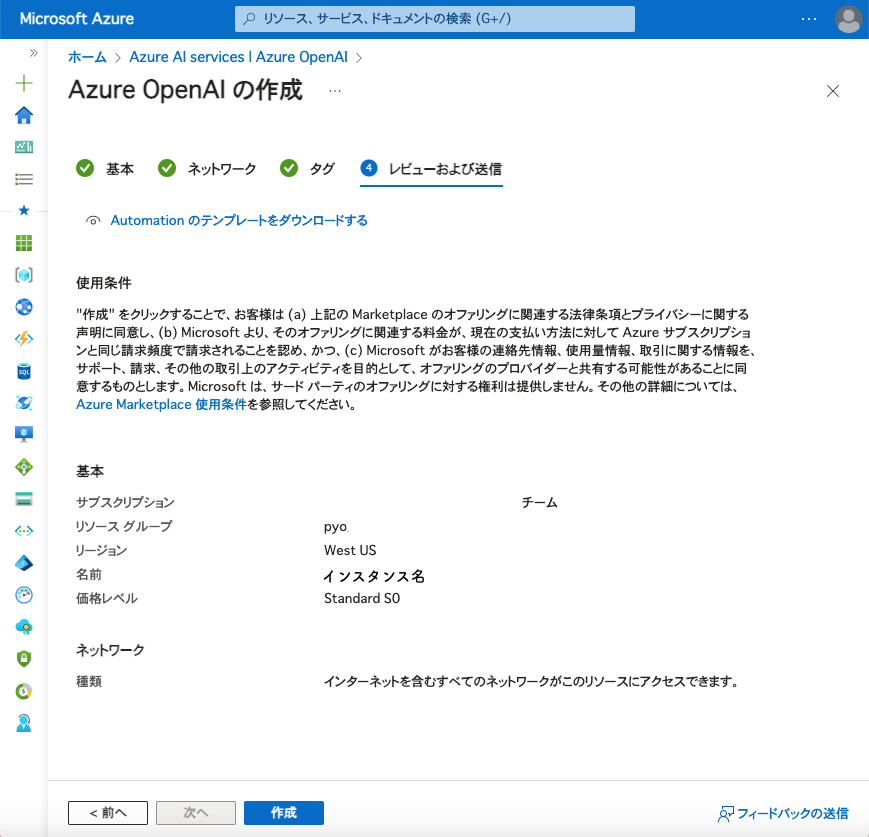This screenshot has width=869, height=837.
Task: Click the < 前へ button
Action: click(108, 813)
